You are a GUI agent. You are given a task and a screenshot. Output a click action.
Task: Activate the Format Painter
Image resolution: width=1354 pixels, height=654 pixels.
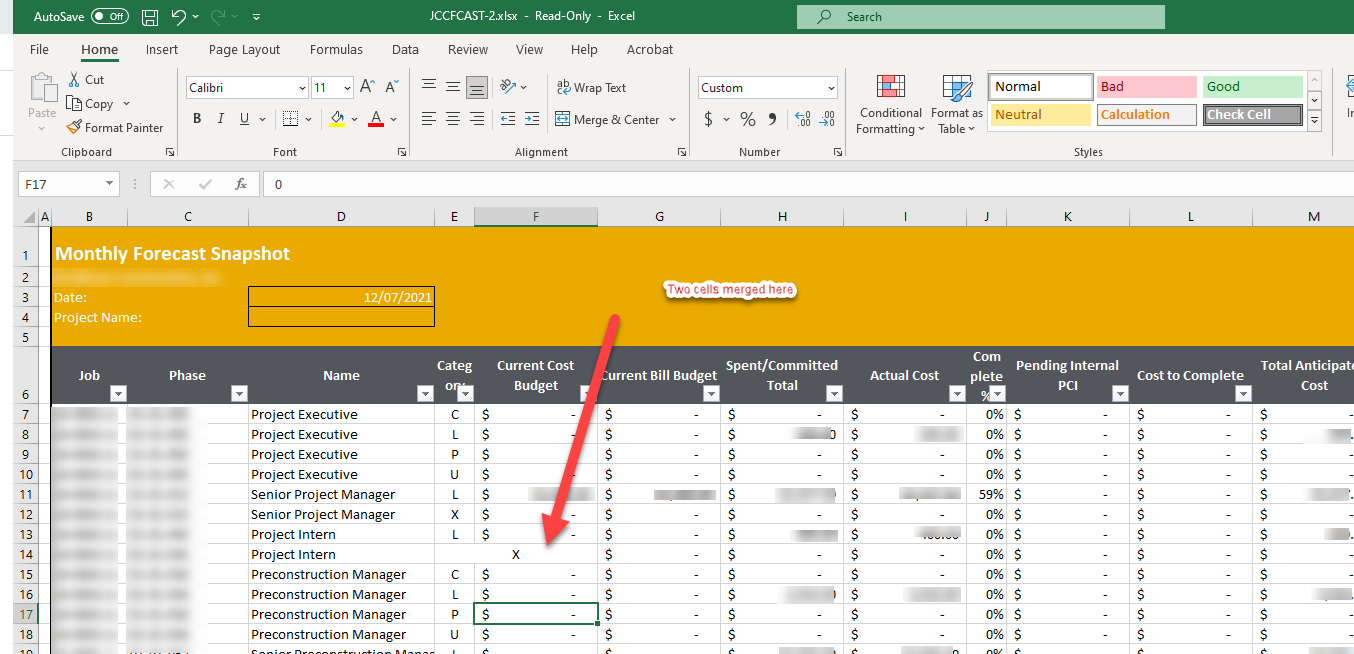114,128
